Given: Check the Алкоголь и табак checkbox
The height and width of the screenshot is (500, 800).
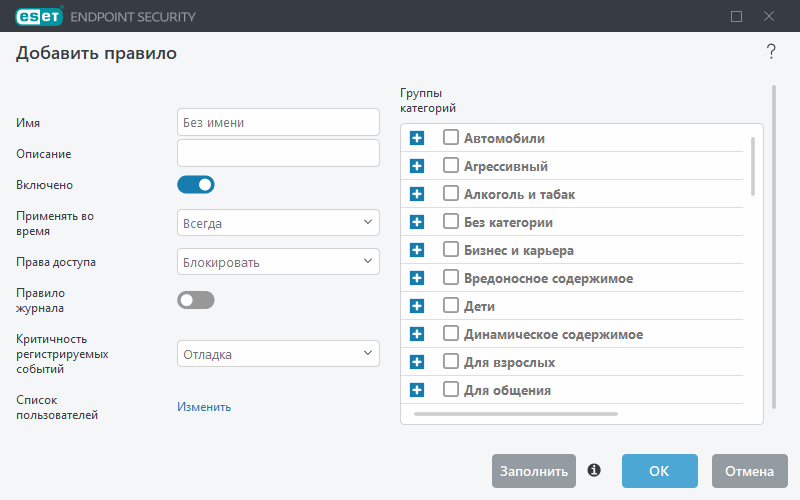Looking at the screenshot, I should (451, 193).
